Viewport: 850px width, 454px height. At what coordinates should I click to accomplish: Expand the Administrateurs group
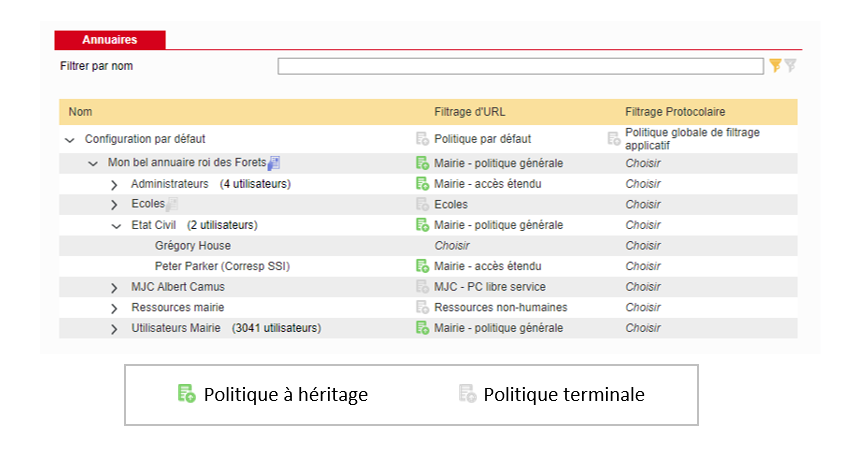[114, 184]
